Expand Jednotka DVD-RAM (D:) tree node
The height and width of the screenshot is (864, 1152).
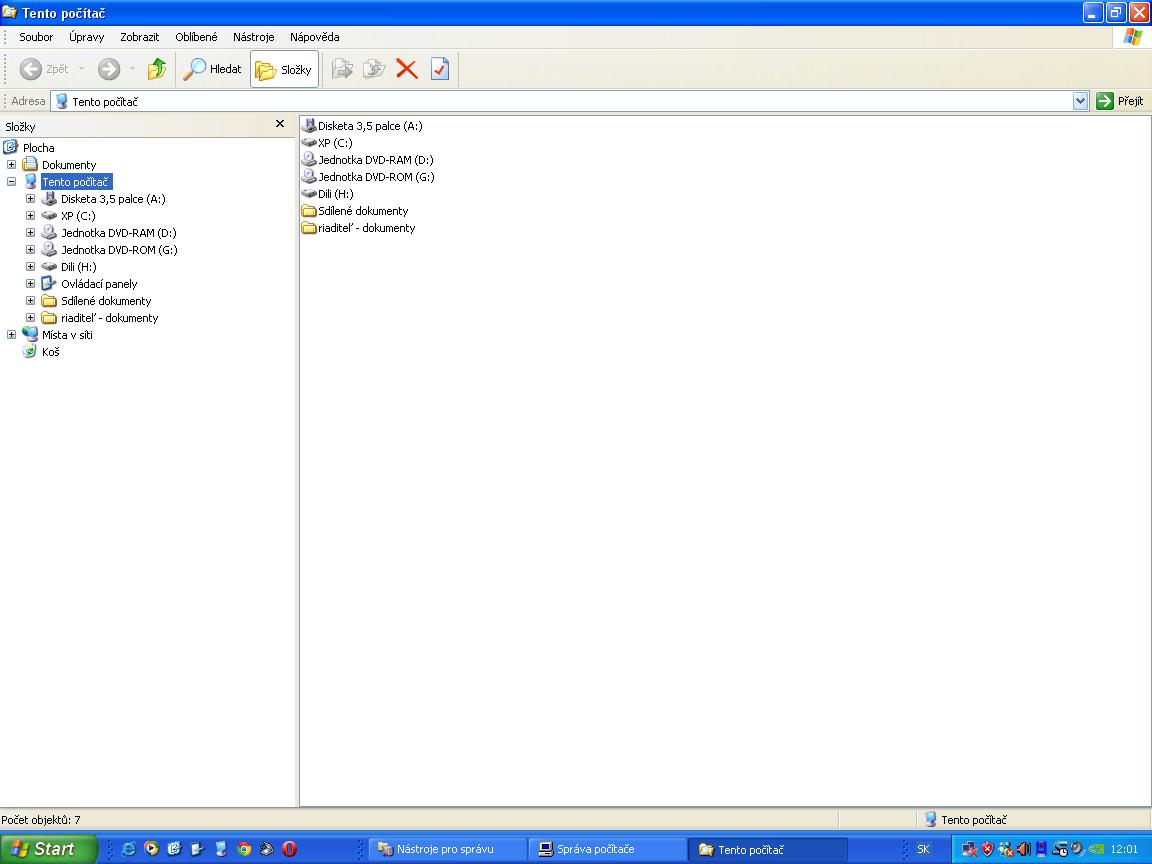tap(30, 232)
